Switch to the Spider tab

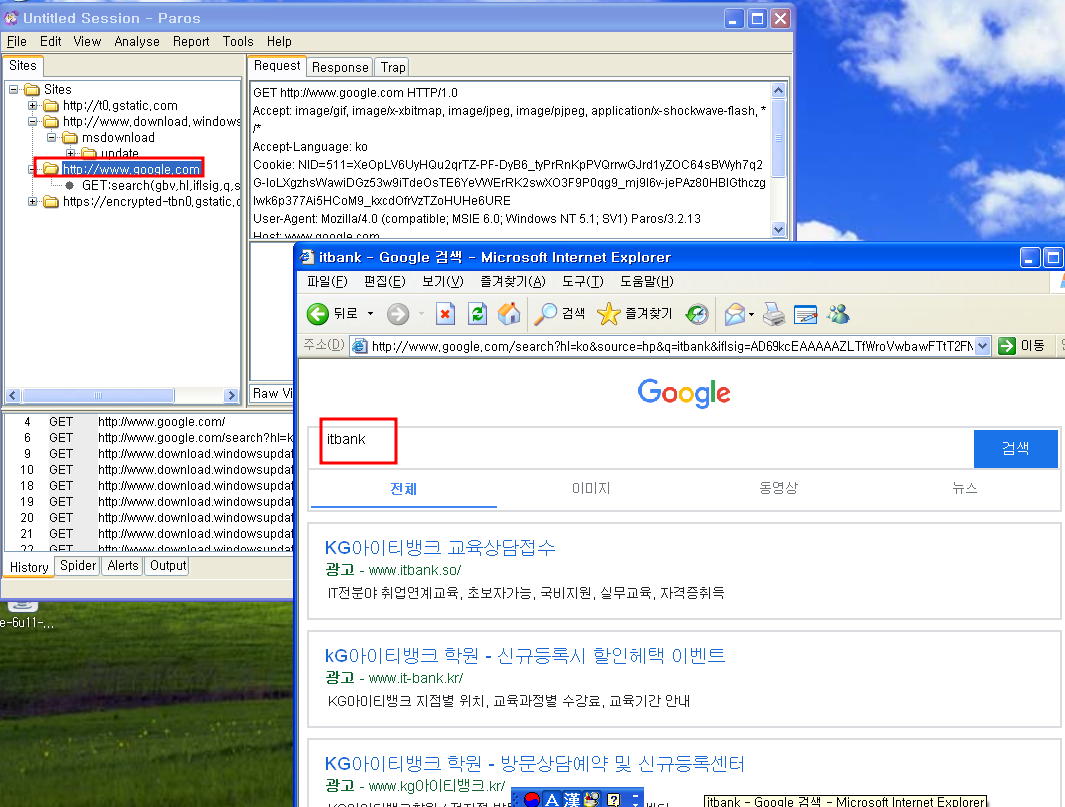coord(78,566)
